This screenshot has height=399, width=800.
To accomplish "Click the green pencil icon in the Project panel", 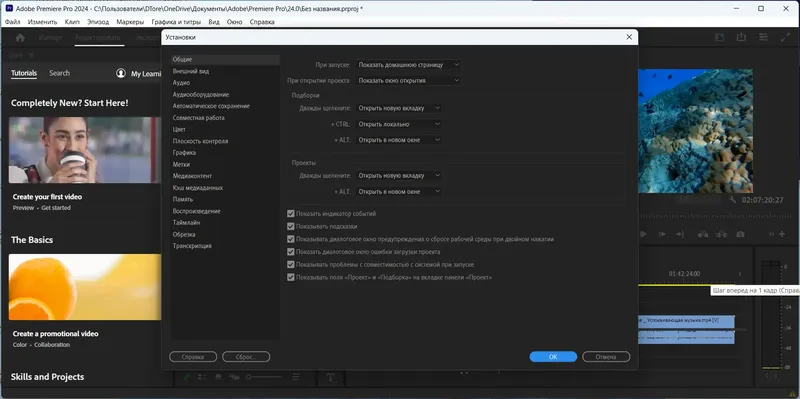I will (187, 377).
